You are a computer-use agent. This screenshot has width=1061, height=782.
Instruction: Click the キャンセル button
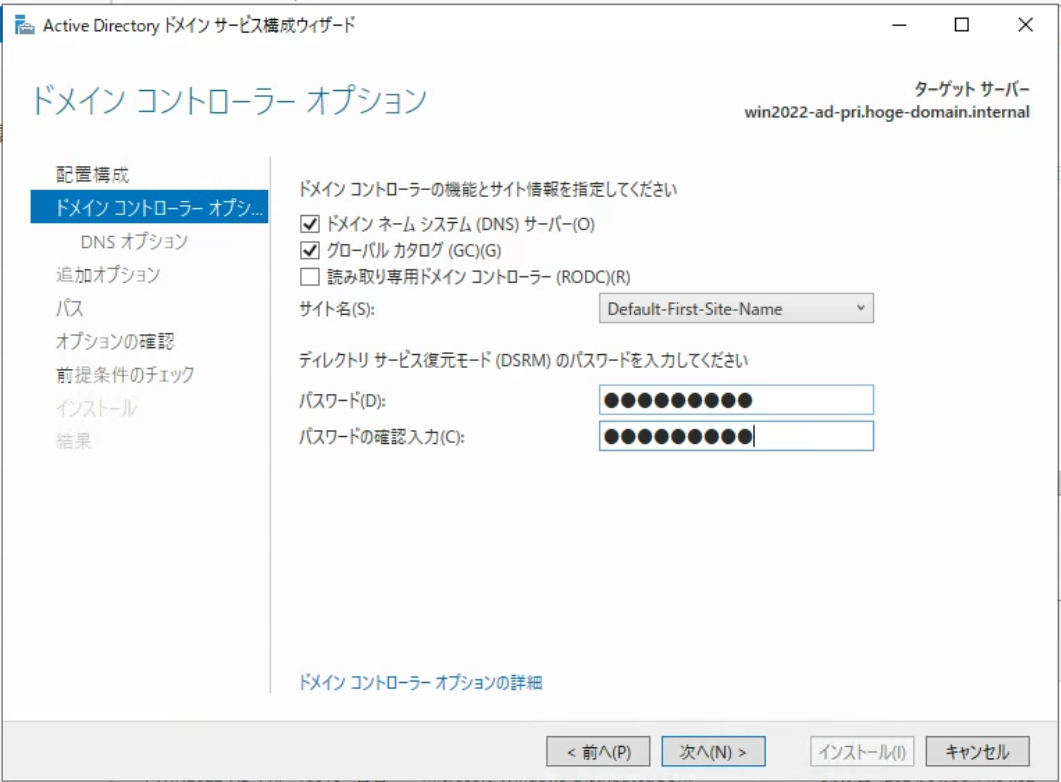977,752
